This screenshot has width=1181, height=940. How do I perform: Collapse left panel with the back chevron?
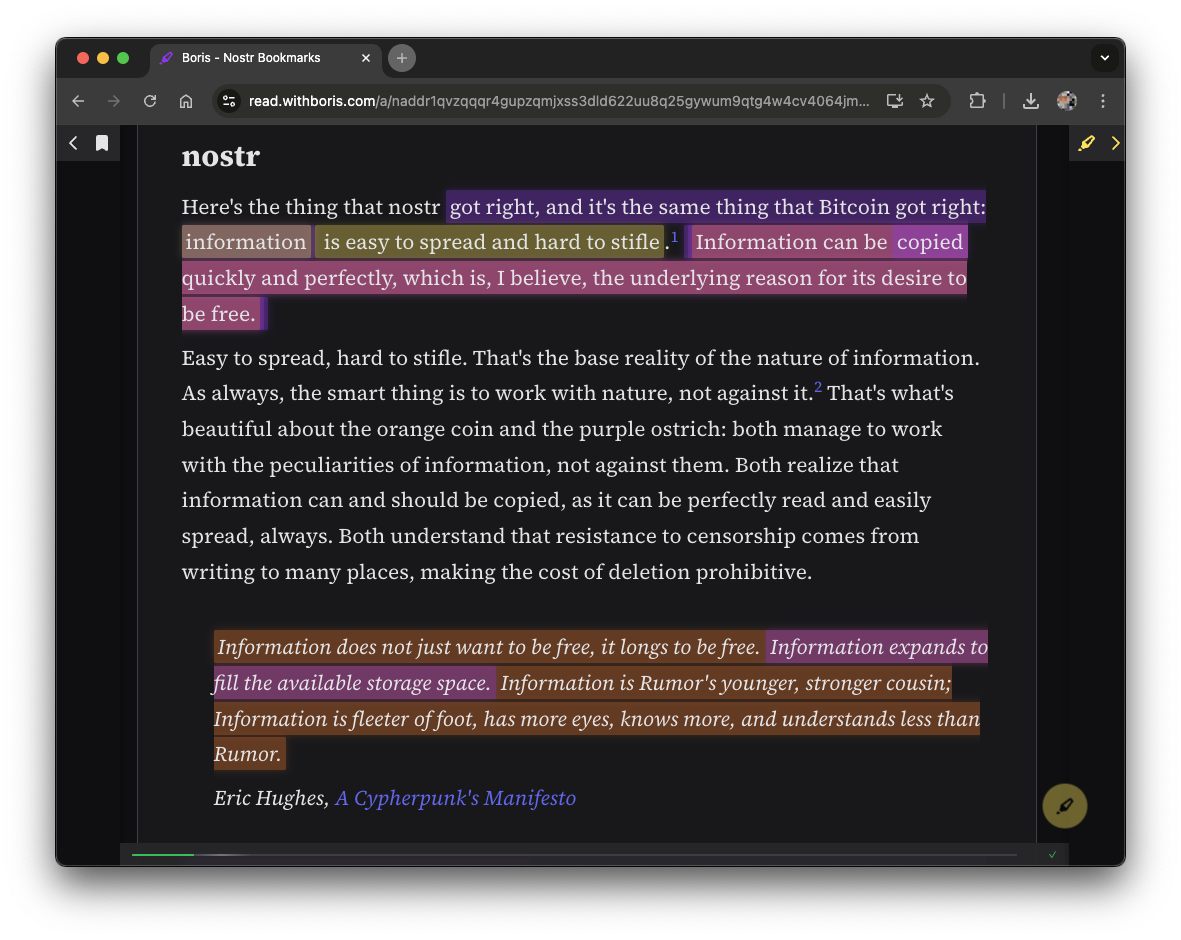73,143
